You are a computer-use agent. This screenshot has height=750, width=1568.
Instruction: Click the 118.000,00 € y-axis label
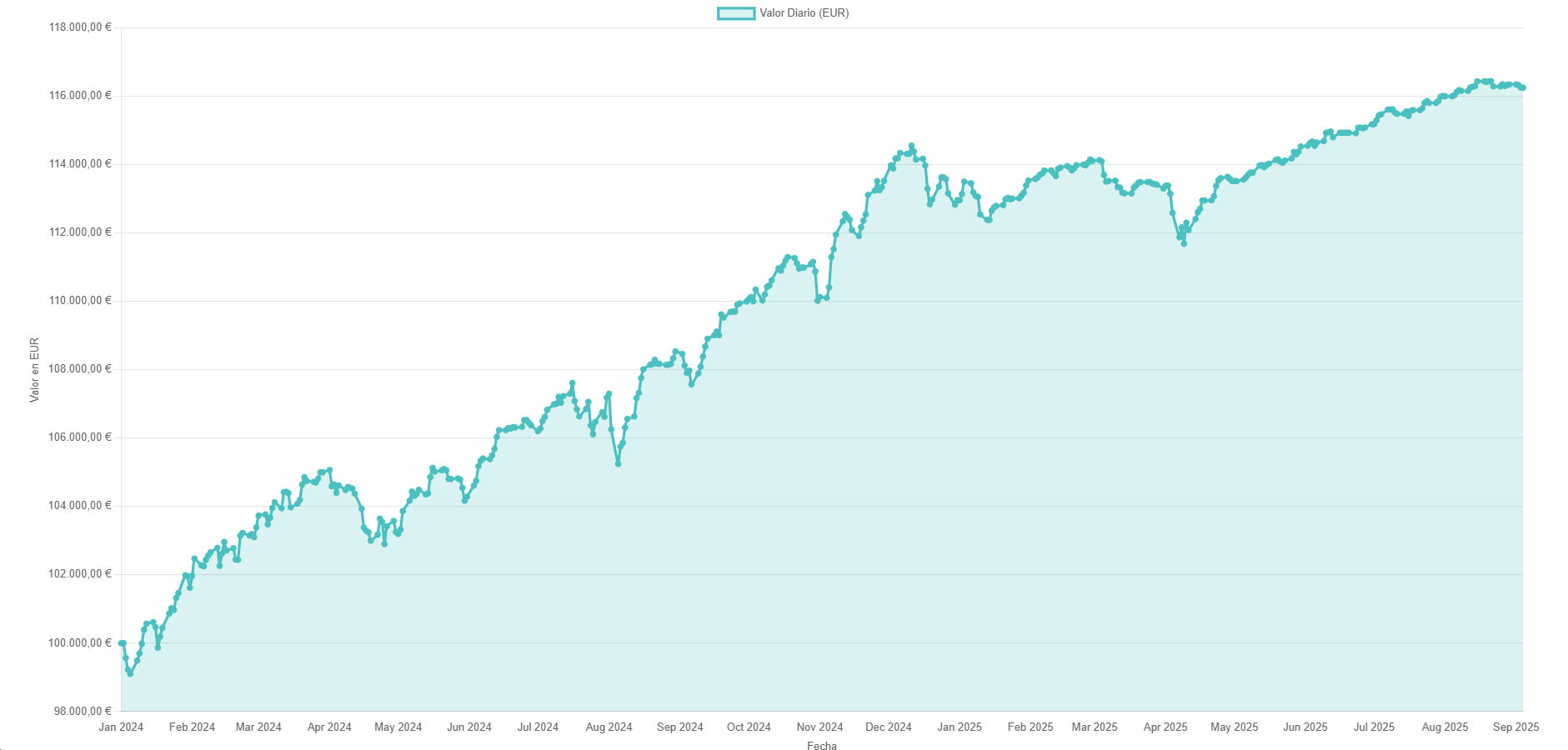[80, 27]
